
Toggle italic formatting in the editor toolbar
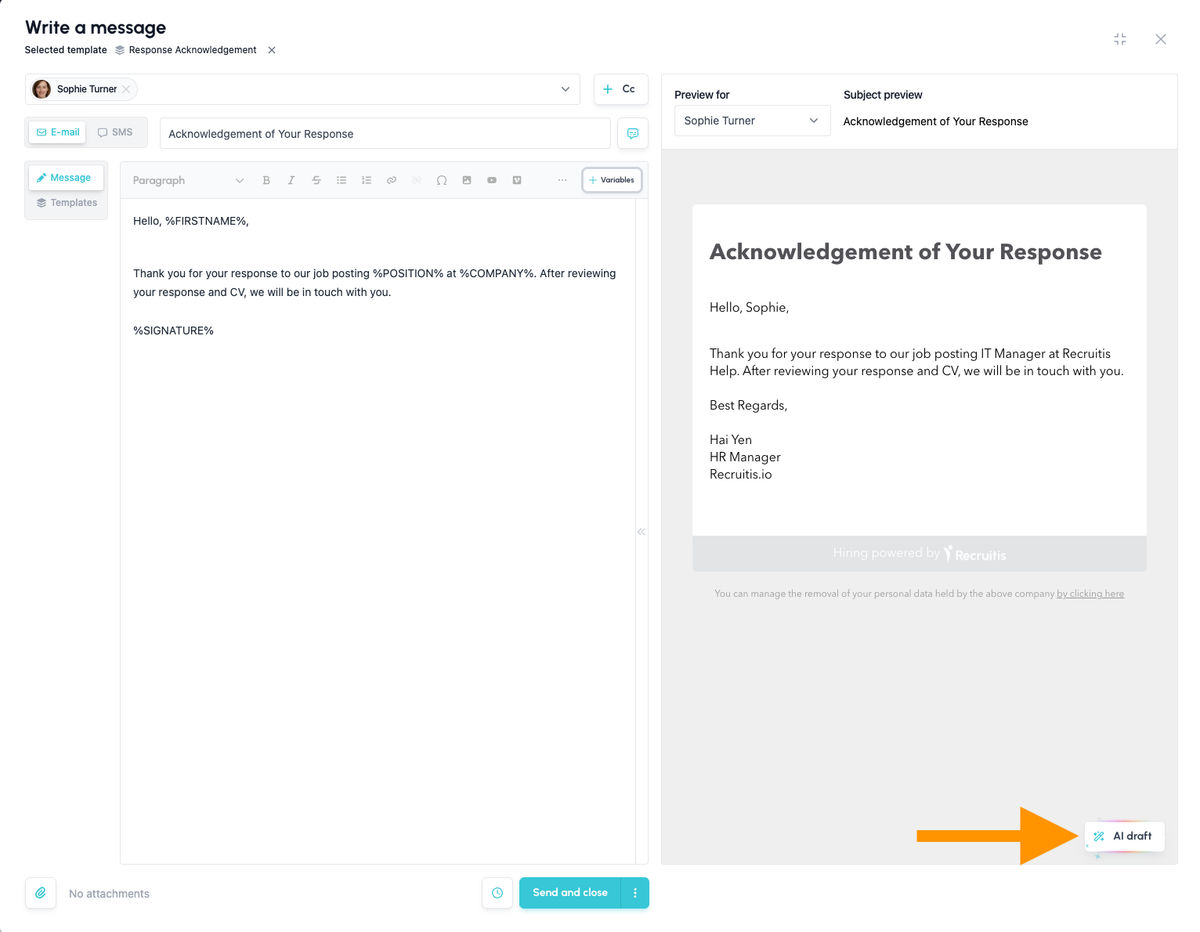(291, 180)
